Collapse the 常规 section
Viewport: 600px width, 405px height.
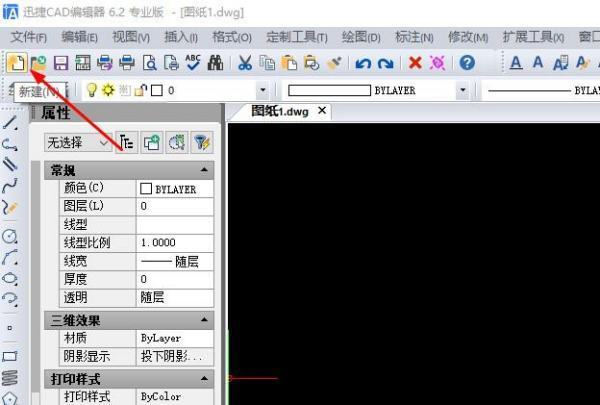click(x=204, y=170)
